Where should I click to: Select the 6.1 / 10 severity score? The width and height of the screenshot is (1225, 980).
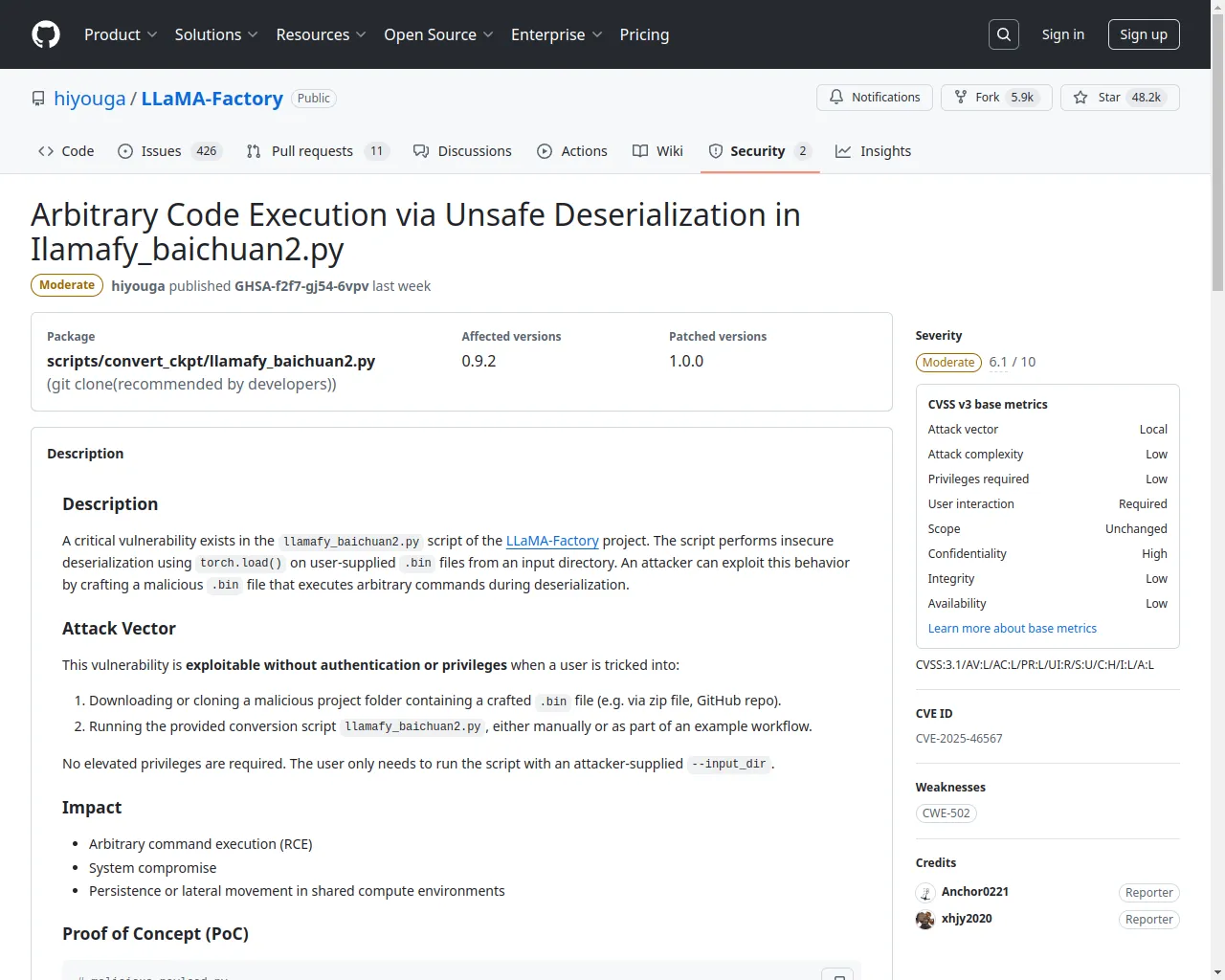1013,362
